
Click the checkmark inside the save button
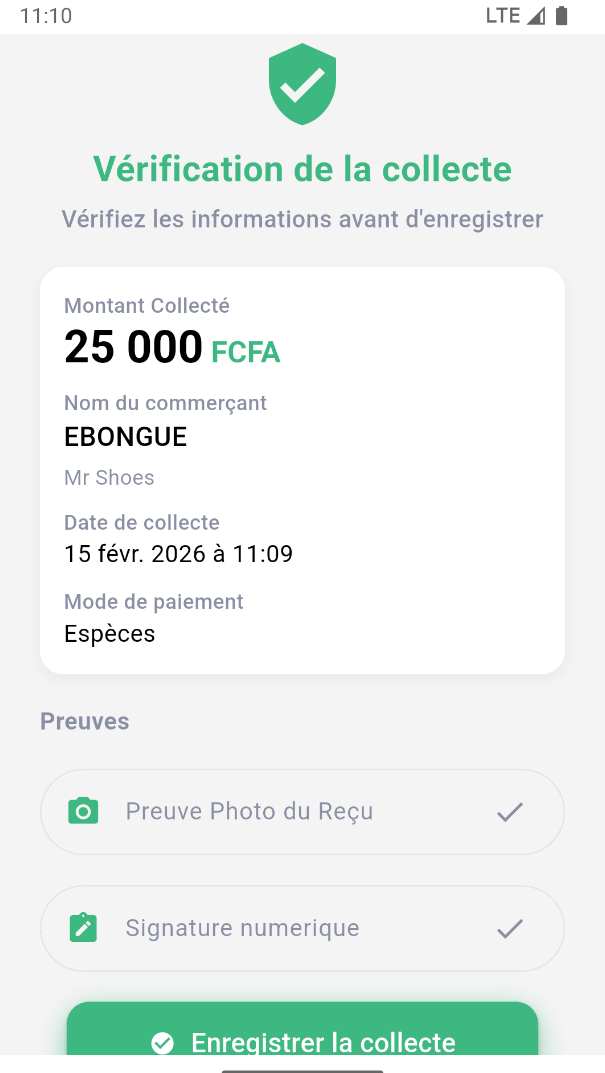pyautogui.click(x=162, y=1042)
